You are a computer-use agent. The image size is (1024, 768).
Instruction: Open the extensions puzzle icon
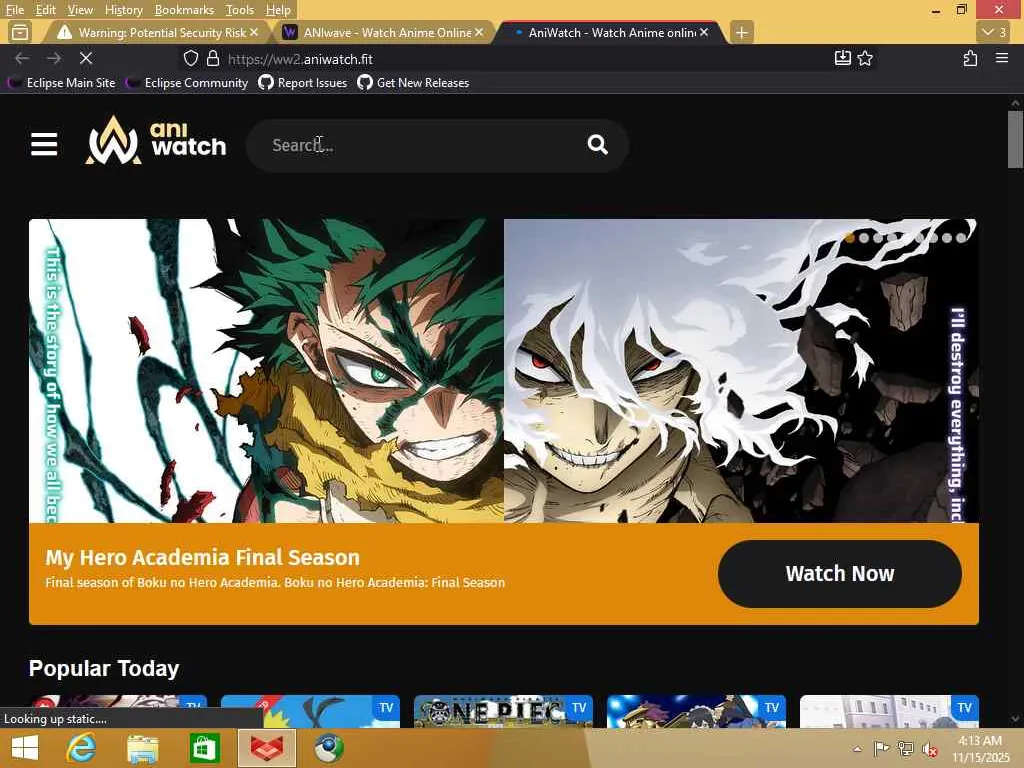970,58
